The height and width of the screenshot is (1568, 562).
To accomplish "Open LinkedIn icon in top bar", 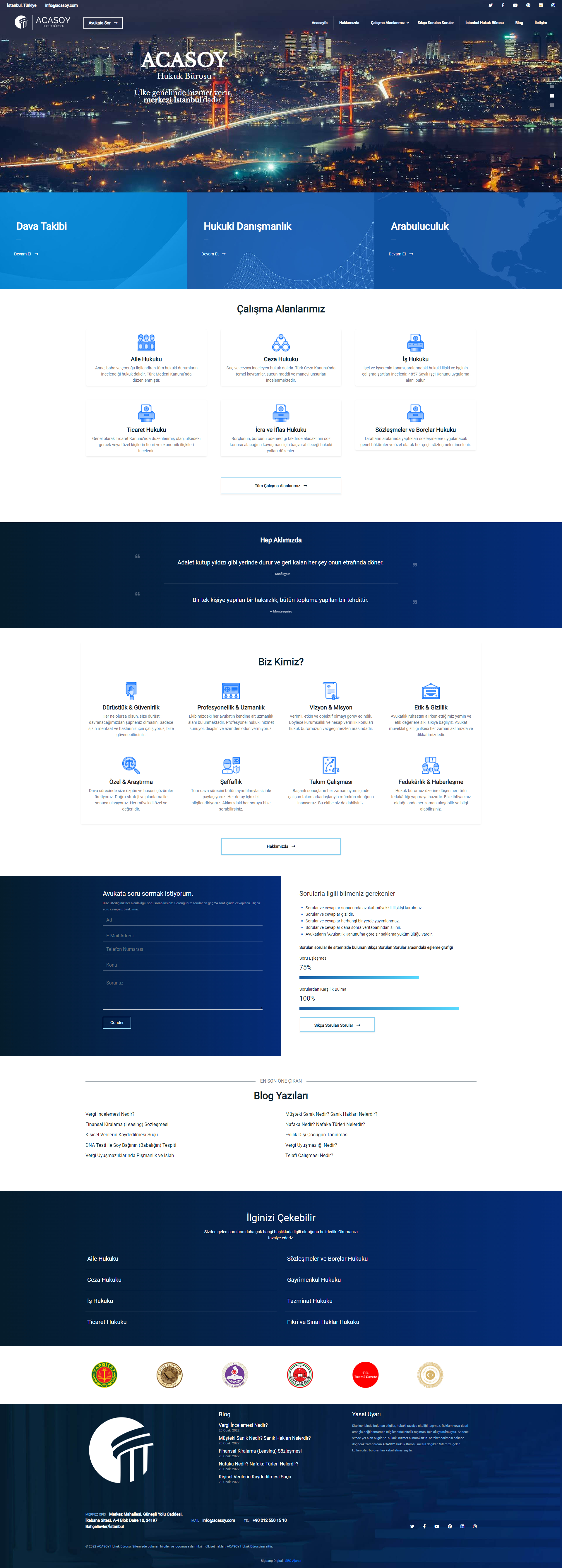I will (540, 6).
